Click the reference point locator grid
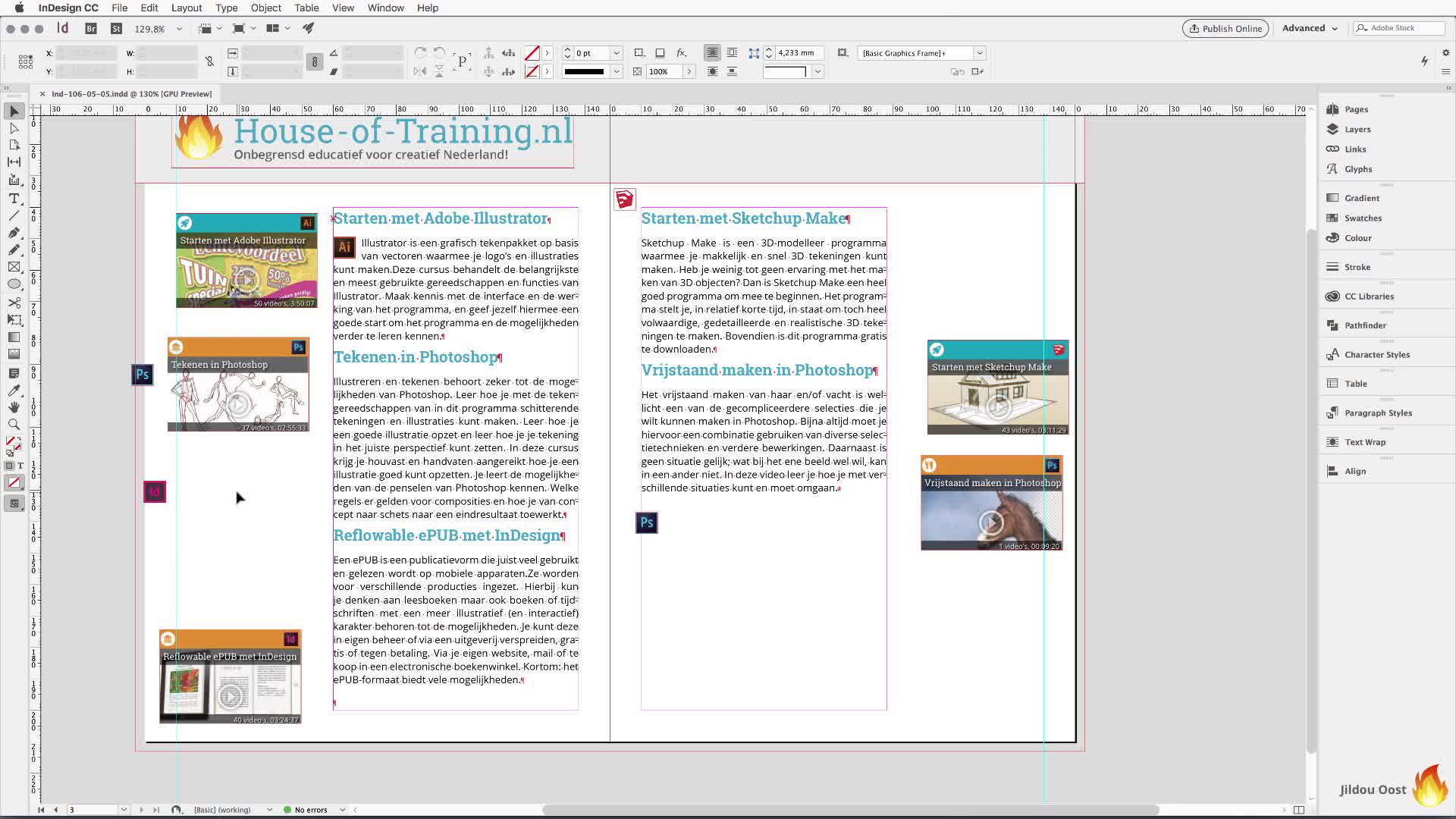The height and width of the screenshot is (819, 1456). tap(25, 62)
